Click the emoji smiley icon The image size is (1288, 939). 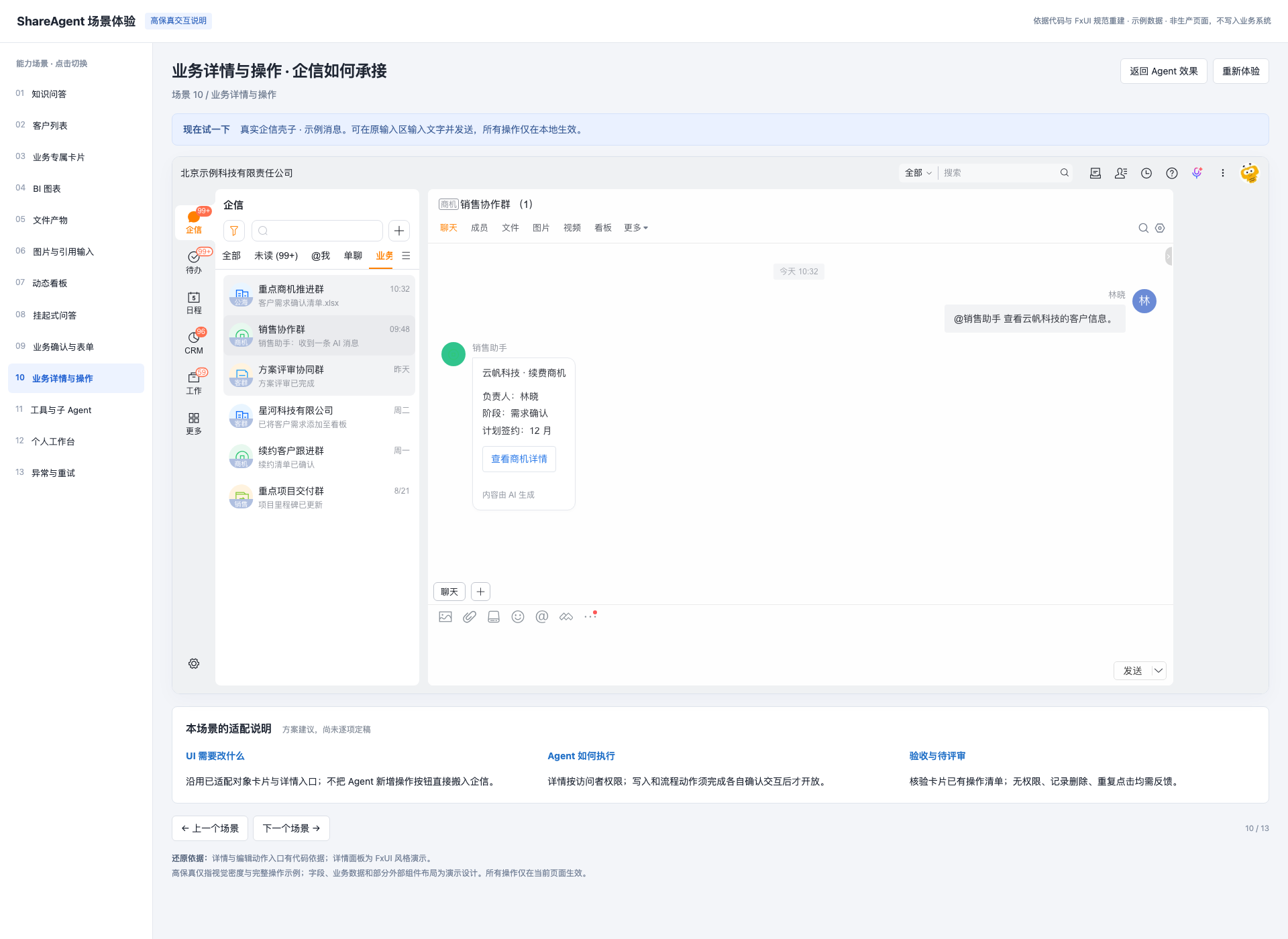point(518,616)
